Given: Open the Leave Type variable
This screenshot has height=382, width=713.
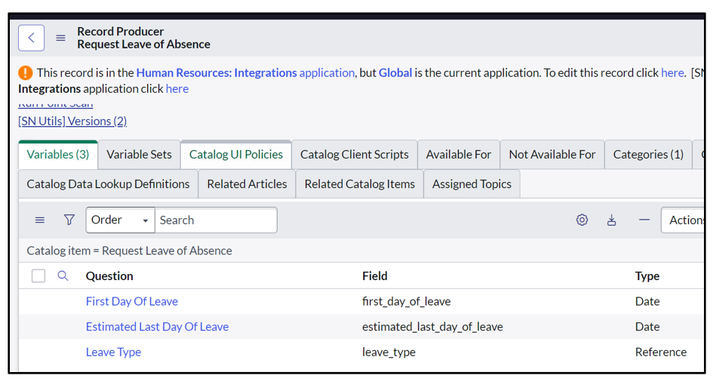Looking at the screenshot, I should [x=114, y=352].
